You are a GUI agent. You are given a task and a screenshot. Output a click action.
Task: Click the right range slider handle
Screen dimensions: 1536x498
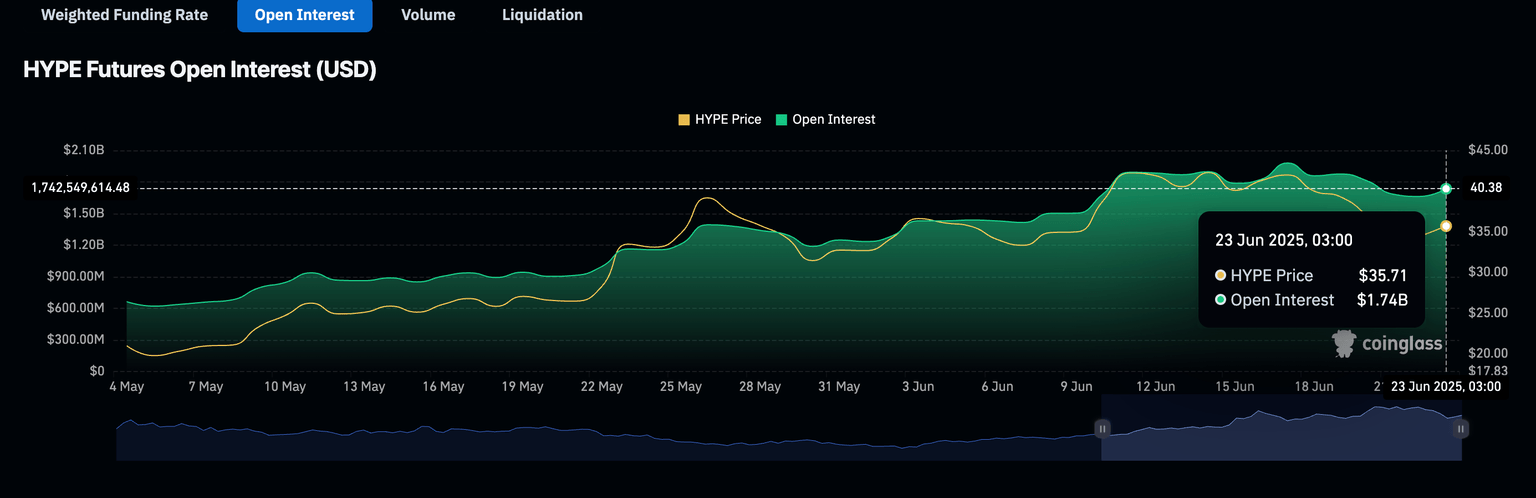tap(1461, 428)
